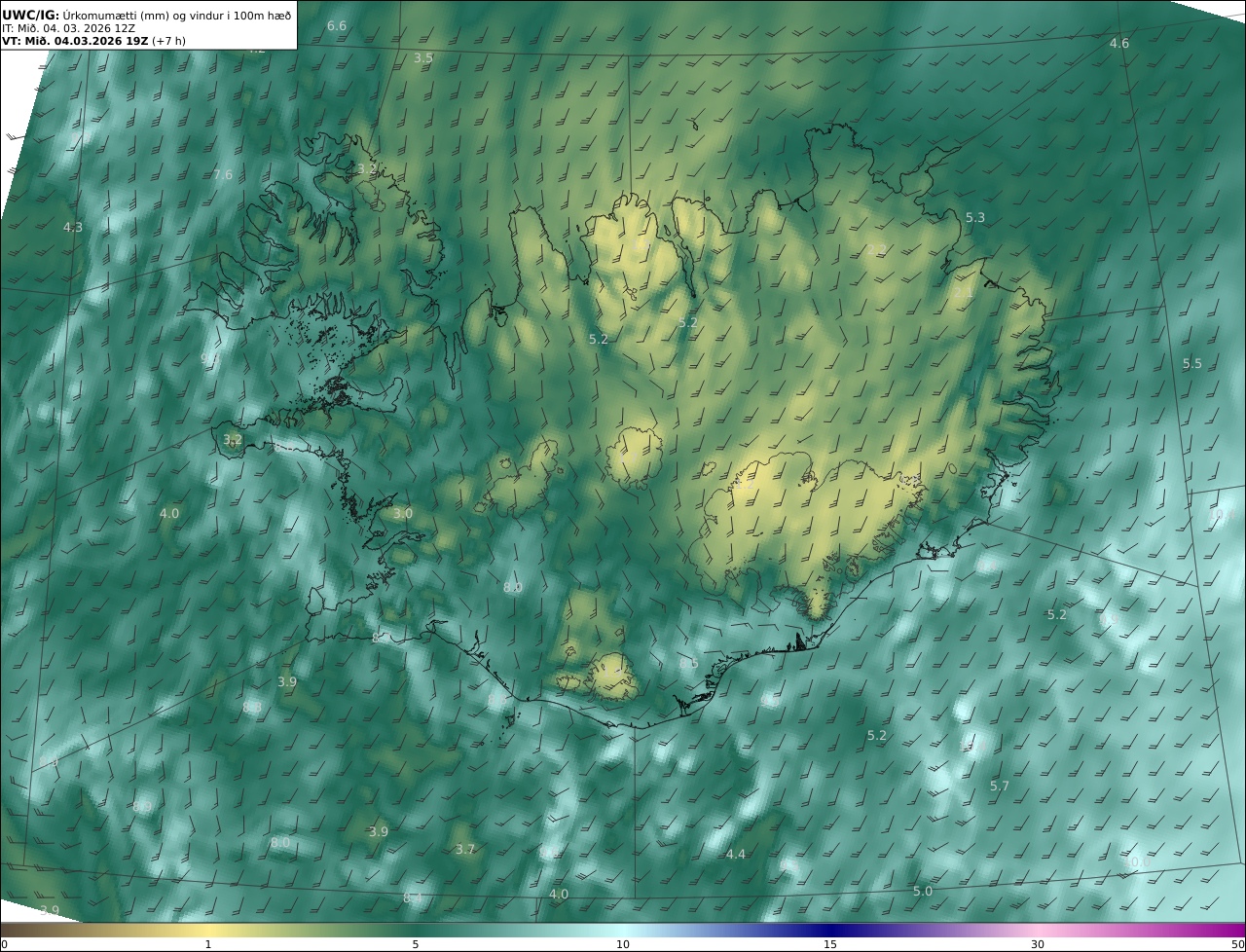Click the 10 tick label on the colorbar

[x=623, y=944]
